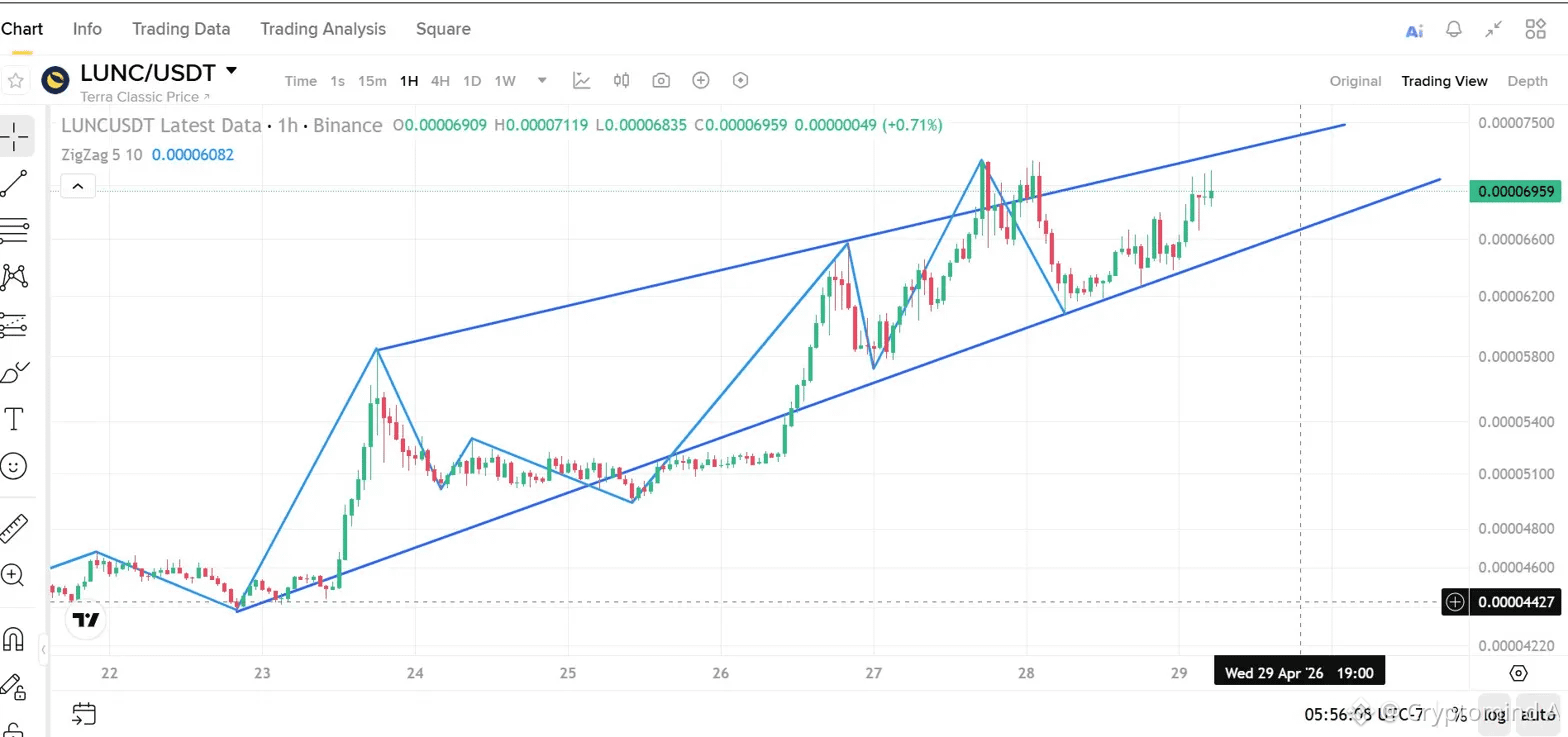Select the 1H timeframe
The width and height of the screenshot is (1568, 737).
[408, 81]
